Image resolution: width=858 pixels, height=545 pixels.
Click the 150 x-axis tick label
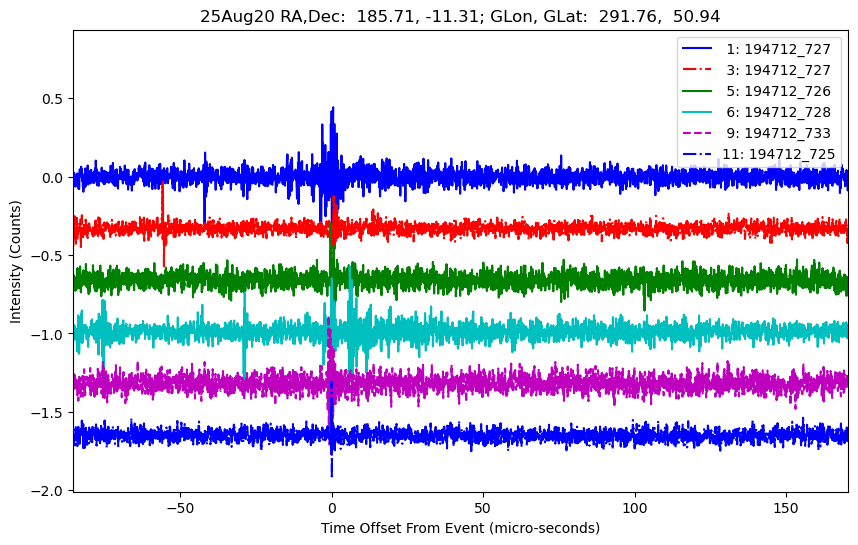[x=786, y=508]
